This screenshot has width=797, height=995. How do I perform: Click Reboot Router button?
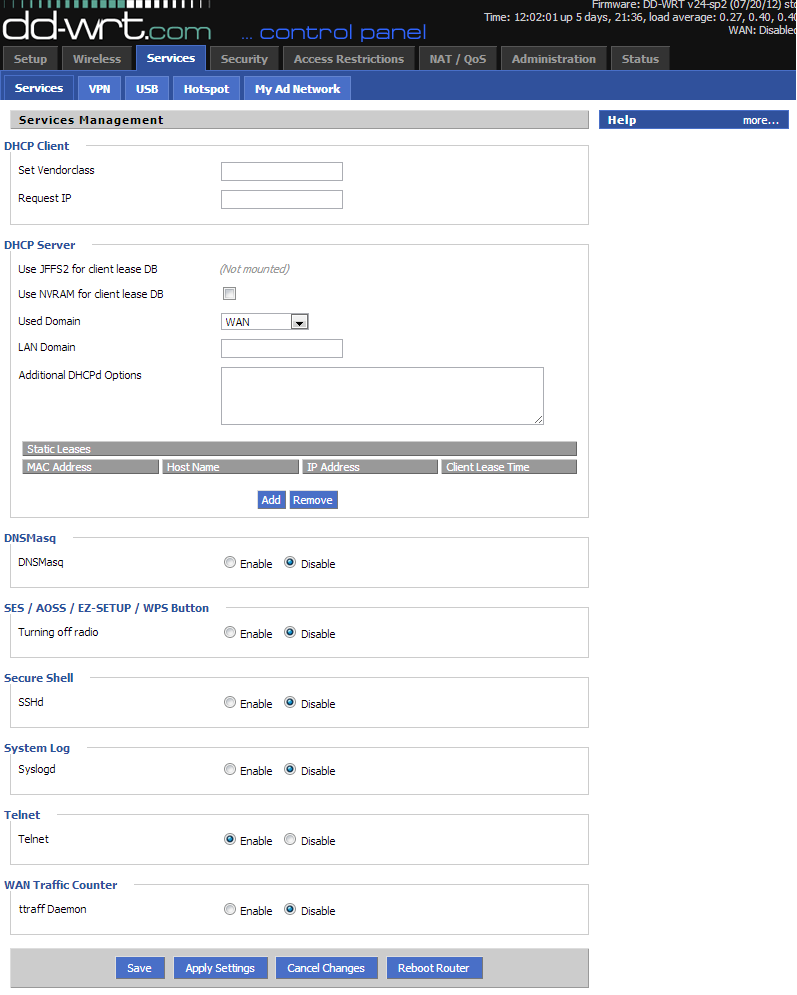(433, 968)
